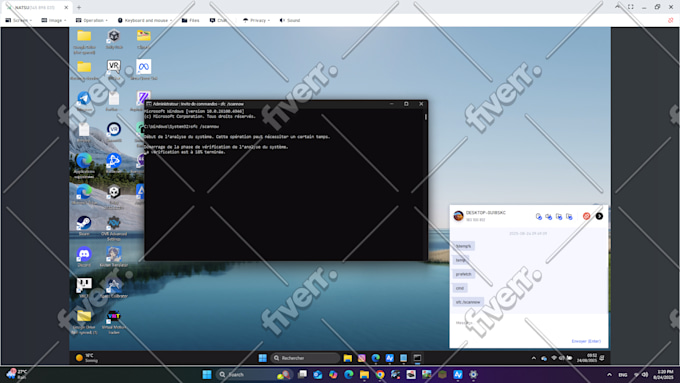This screenshot has height=383, width=680.
Task: Select the 'prefetch' chat message
Action: click(463, 274)
